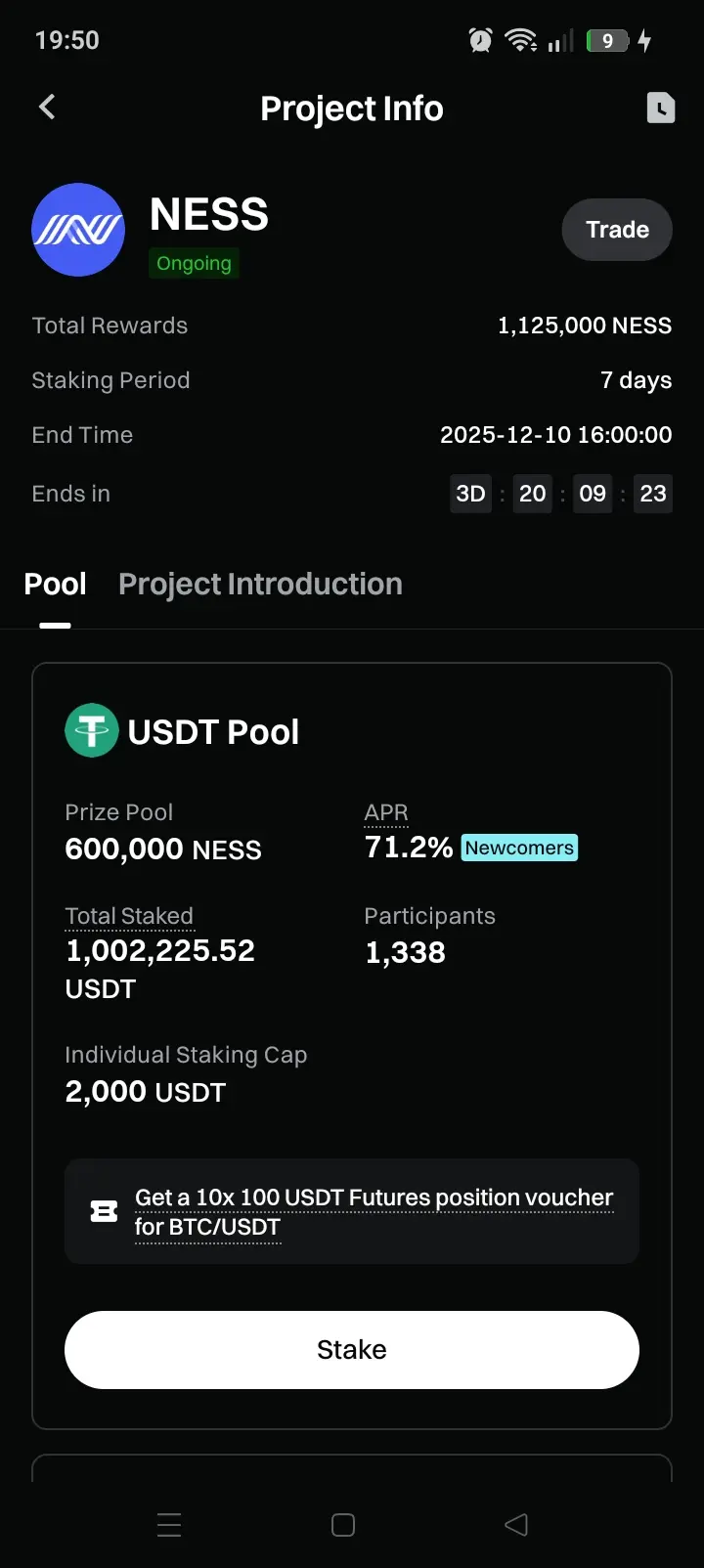Image resolution: width=704 pixels, height=1568 pixels.
Task: Open the Futures position voucher link
Action: [374, 1211]
